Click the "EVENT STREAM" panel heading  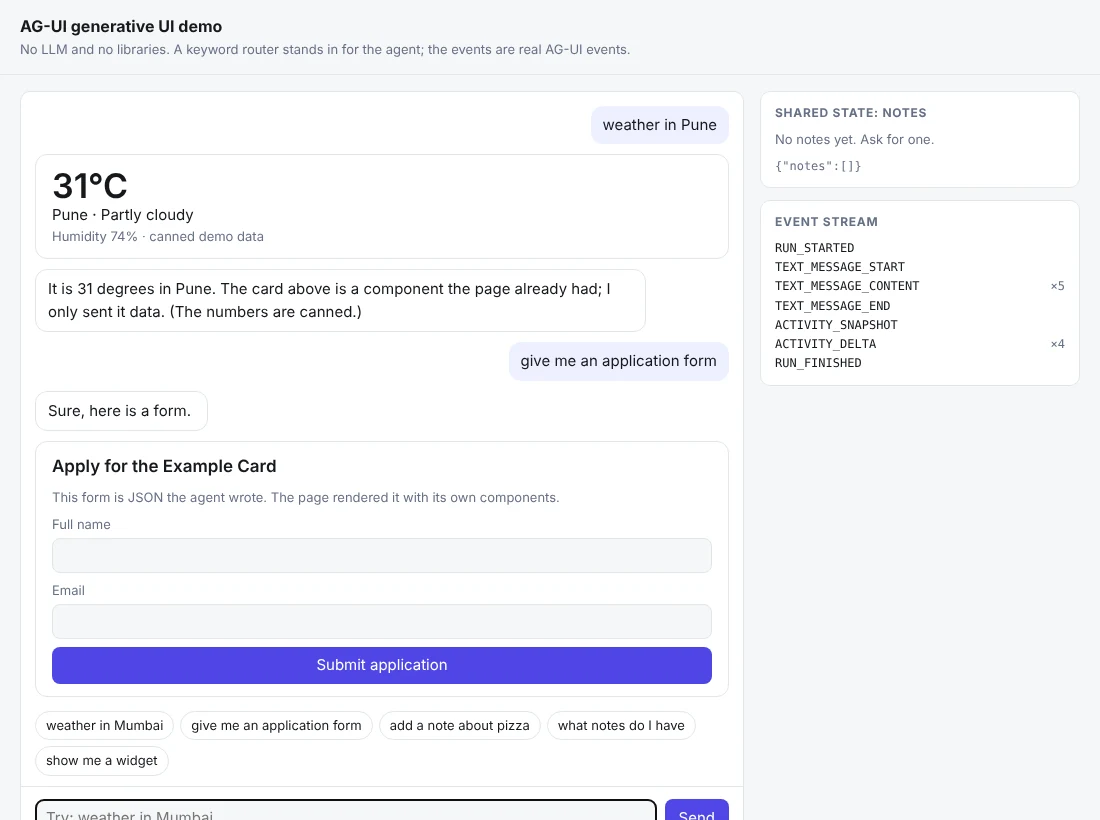(x=826, y=222)
